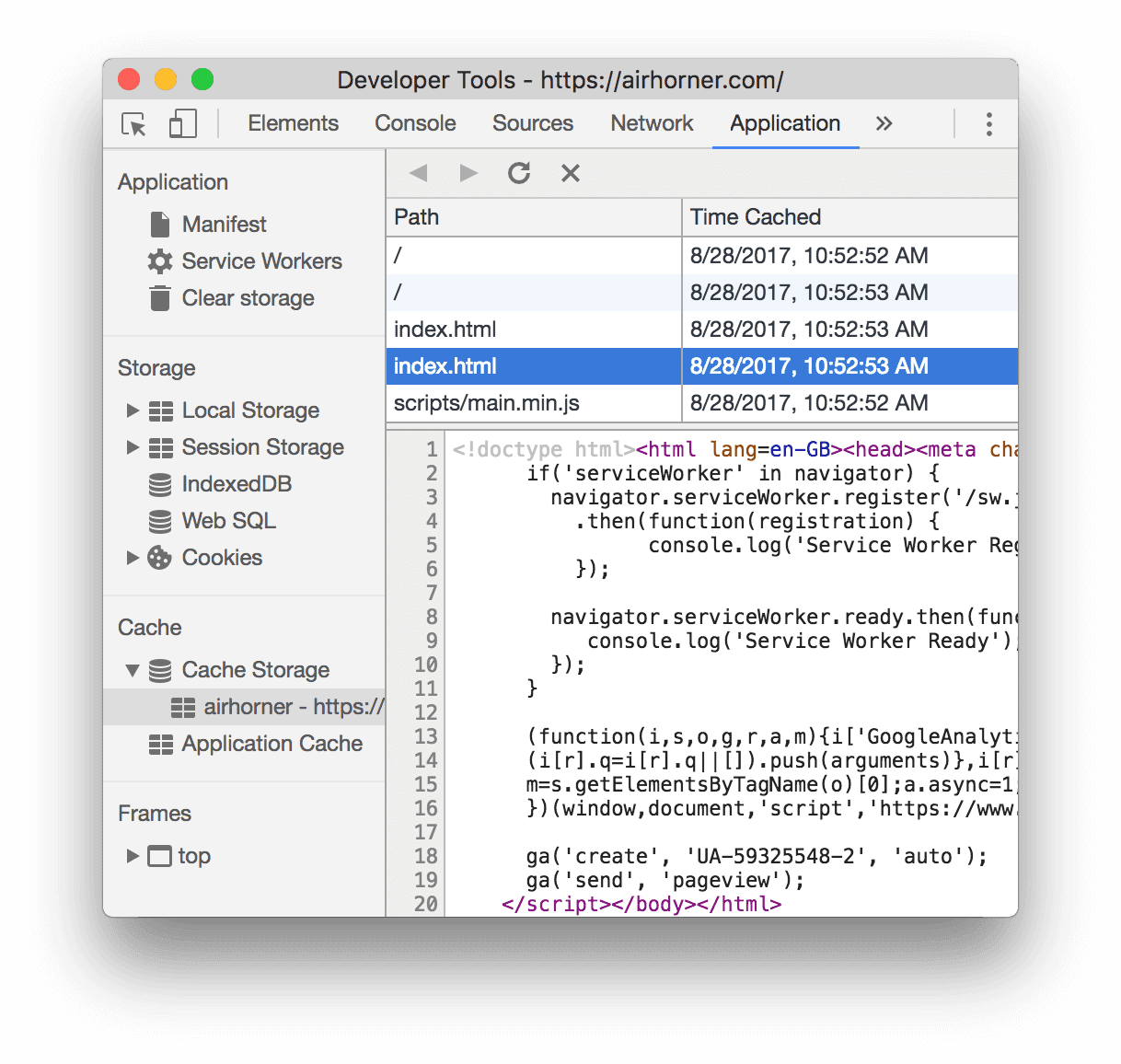Expand the Cookies section
Image resolution: width=1121 pixels, height=1064 pixels.
(133, 558)
